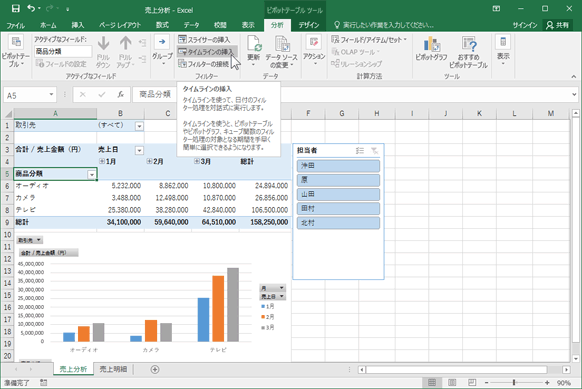Toggle slicer item 田村
Image resolution: width=582 pixels, height=389 pixels.
point(338,208)
